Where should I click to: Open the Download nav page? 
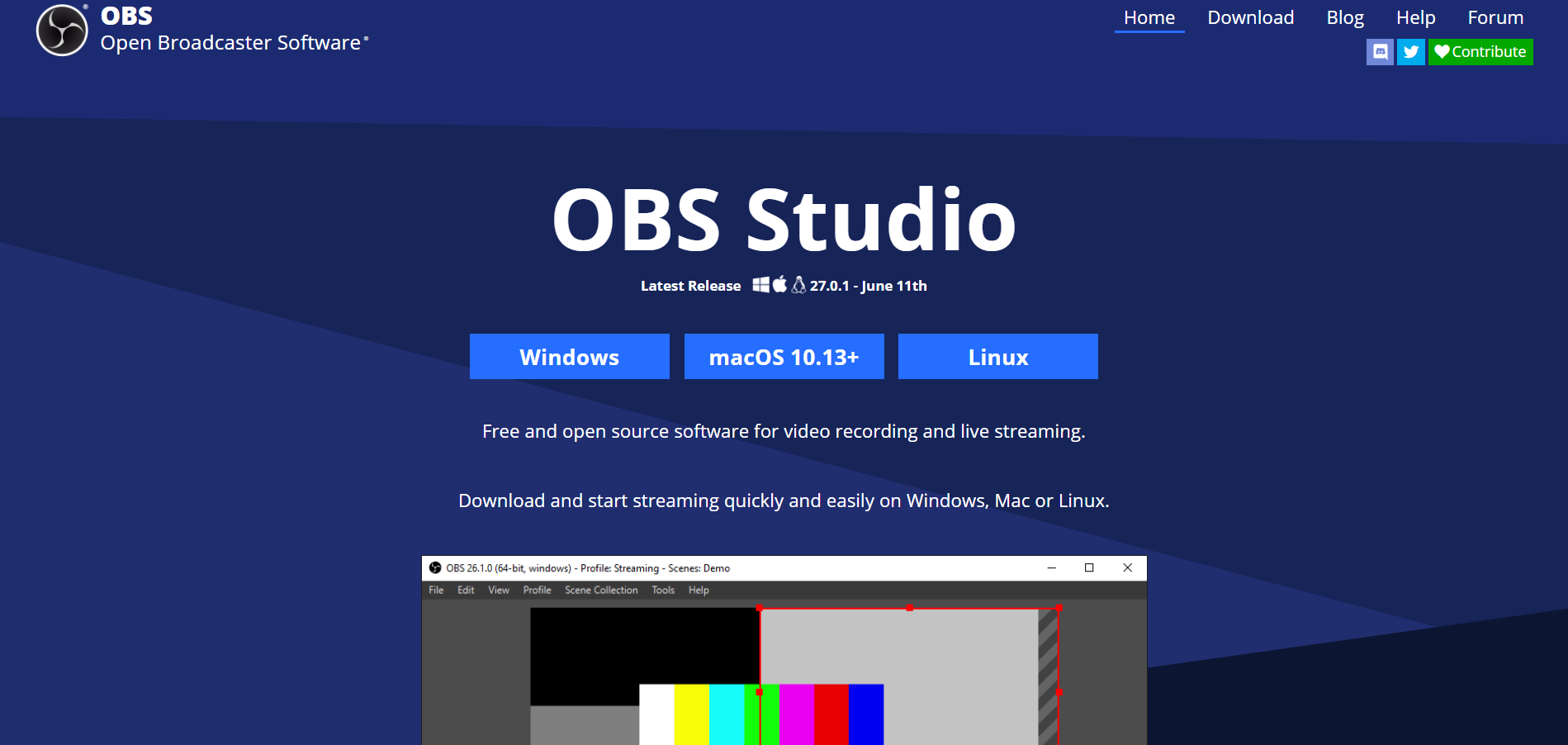pos(1250,17)
